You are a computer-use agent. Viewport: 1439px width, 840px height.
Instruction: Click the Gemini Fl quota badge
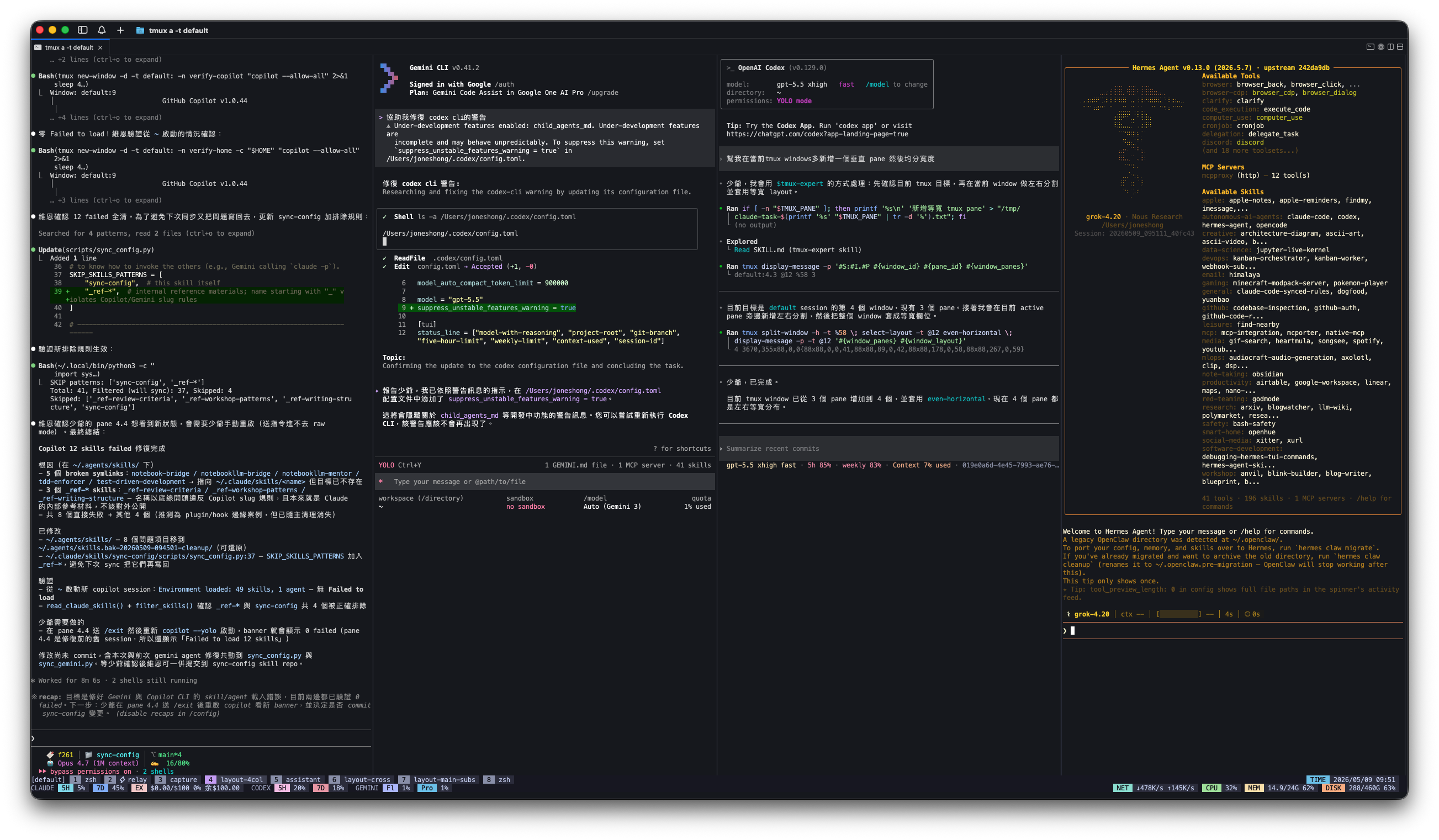pos(390,788)
